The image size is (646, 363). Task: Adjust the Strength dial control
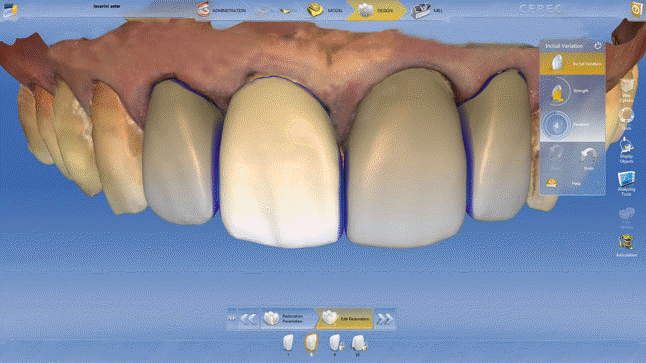[x=557, y=91]
